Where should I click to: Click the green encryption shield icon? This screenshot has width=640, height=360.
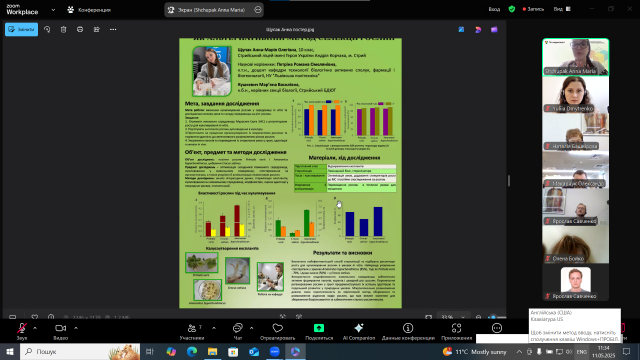512,9
